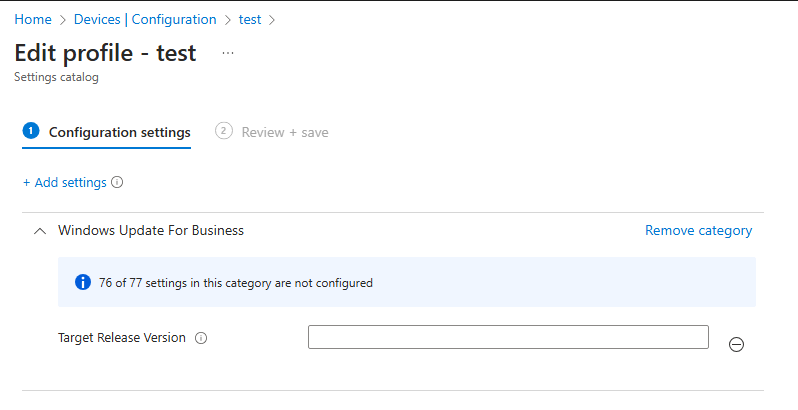
Task: Click the "76 of 77 settings" banner text
Action: 236,283
